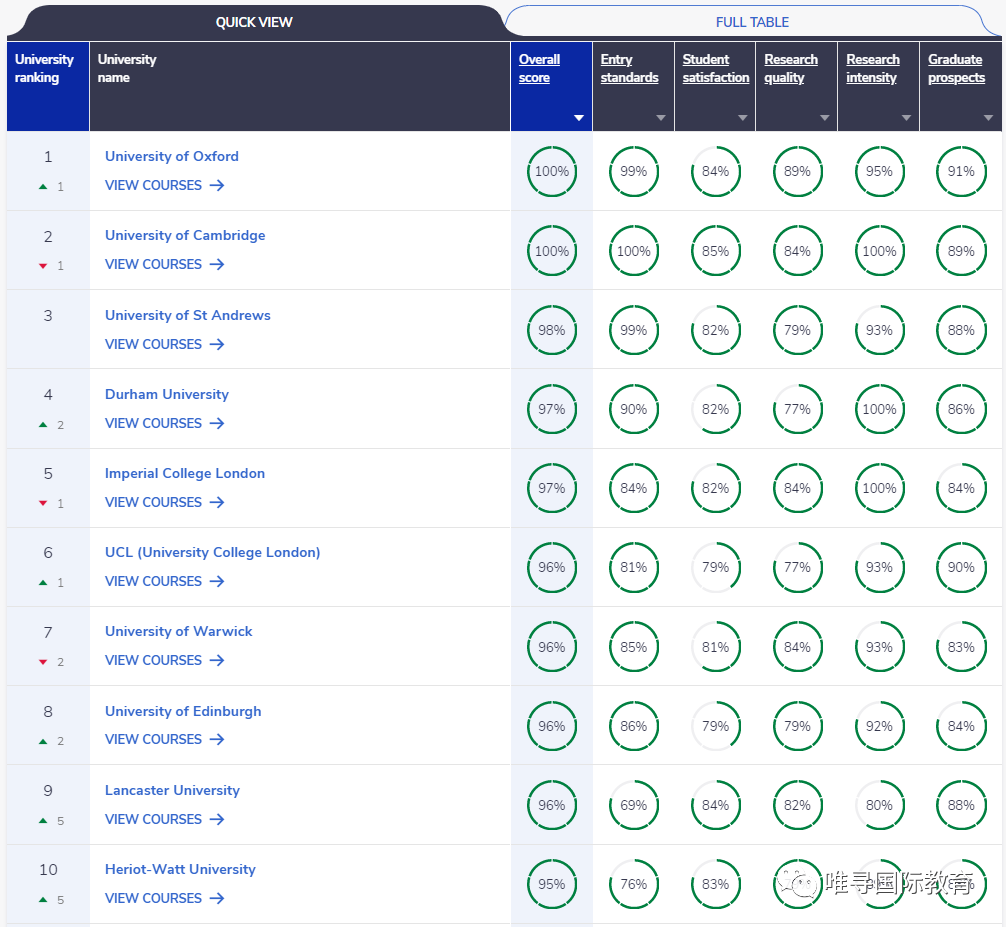1006x927 pixels.
Task: Click the Student satisfaction sort arrow
Action: [x=742, y=118]
